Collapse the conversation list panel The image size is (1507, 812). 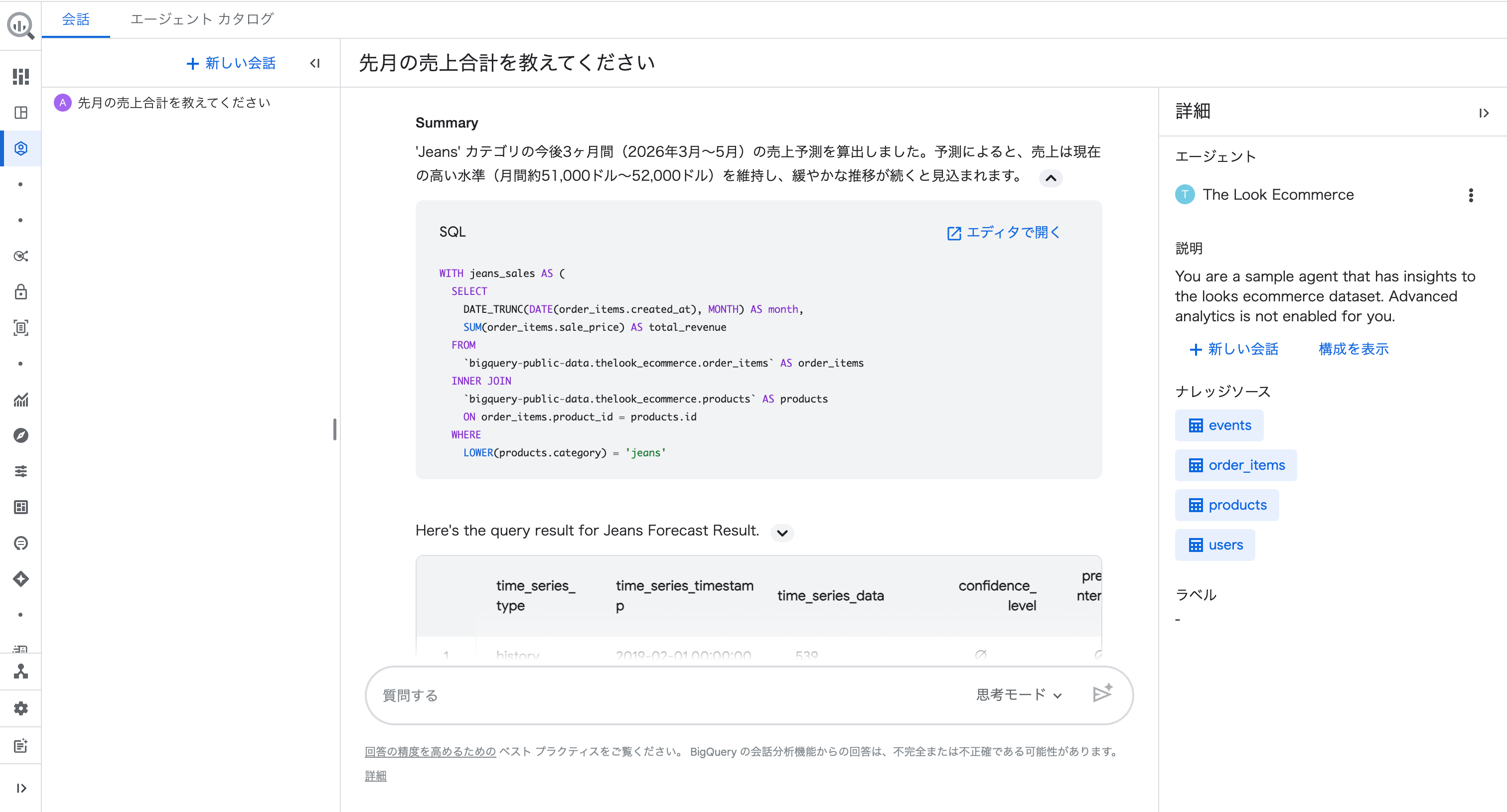point(315,63)
